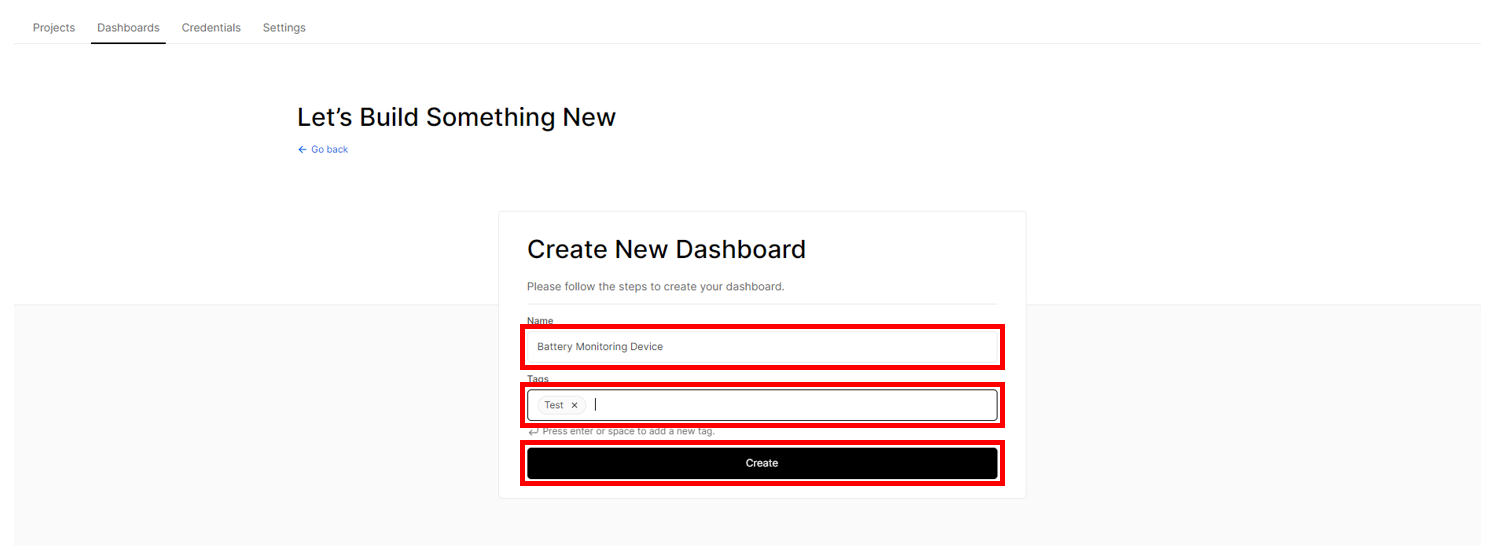This screenshot has width=1493, height=556.
Task: Click the Create New Dashboard heading
Action: pyautogui.click(x=666, y=249)
